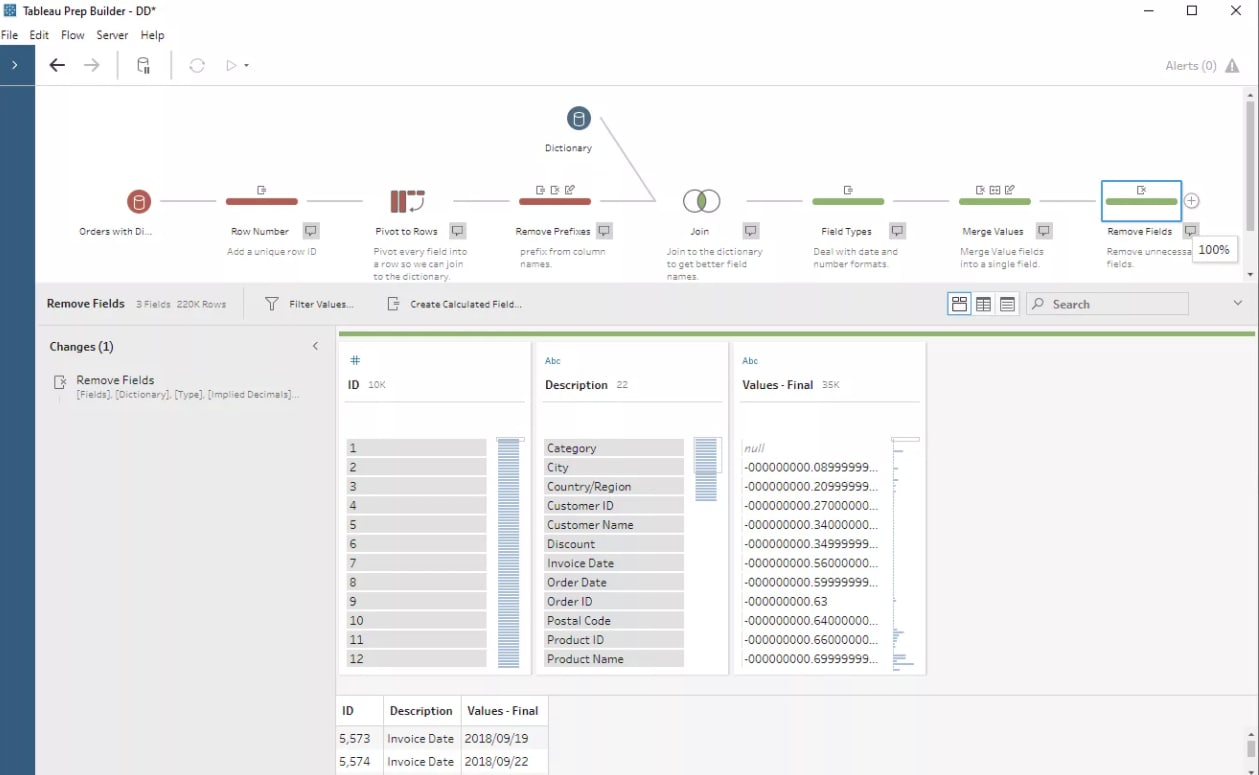Open the Field Types description icon
The width and height of the screenshot is (1259, 775).
(897, 231)
